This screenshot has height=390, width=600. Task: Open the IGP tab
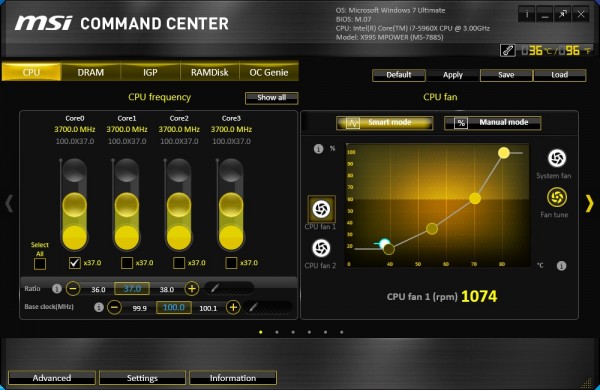[x=150, y=72]
